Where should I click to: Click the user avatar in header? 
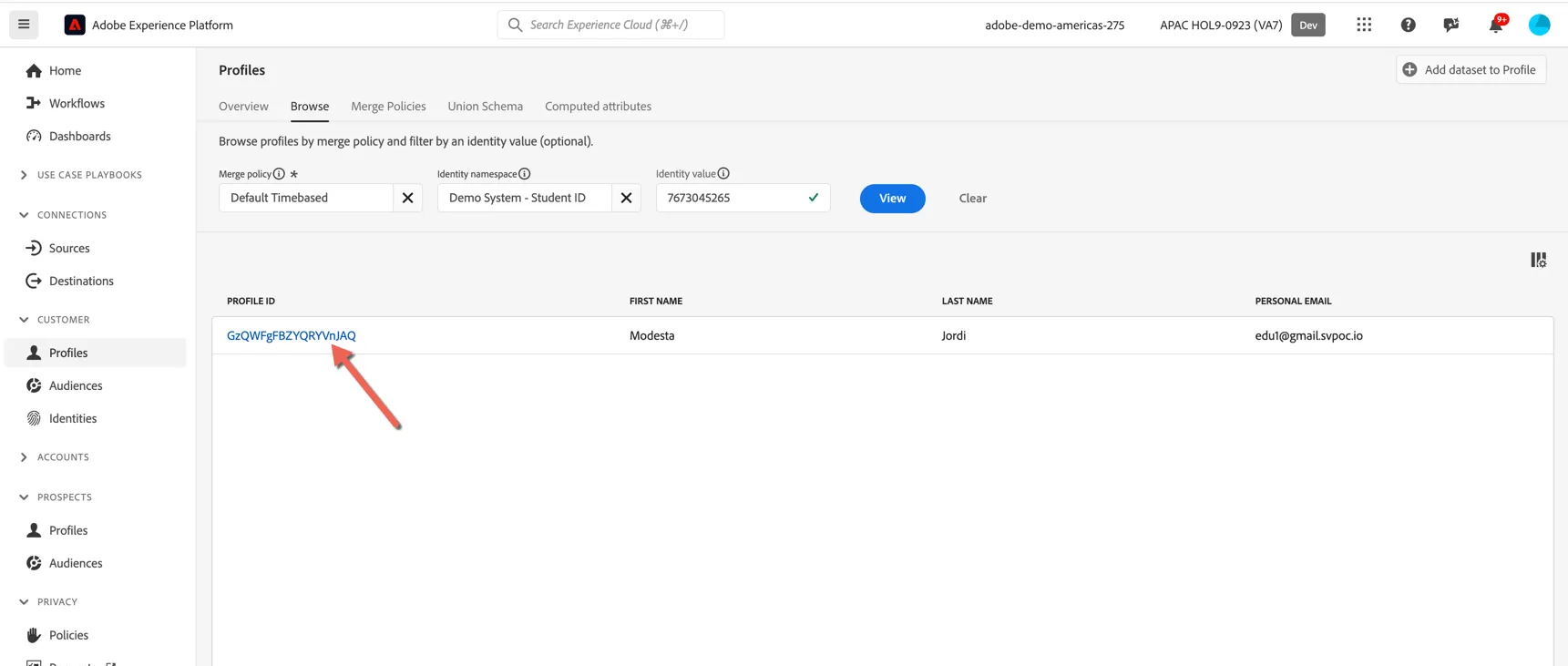(x=1539, y=25)
